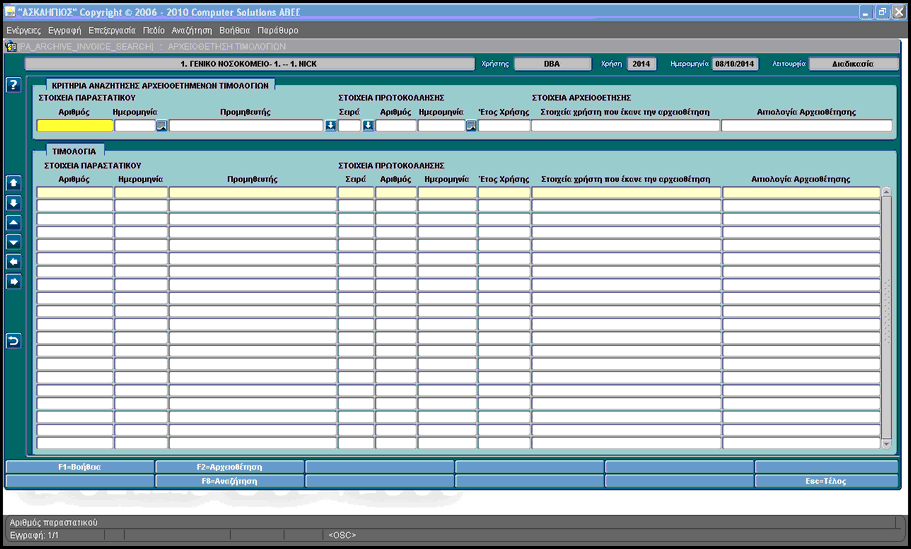
Task: Select the ΚΡΙΤΗΡΙΑ ΑΝΑΖΗΤΗΣΗΣ ΑΡΧΕΙΟΘΕΤΗΜΕΝΩΝ ΤΙΜΟΛΟΓΙΩΝ tab
Action: [x=160, y=85]
